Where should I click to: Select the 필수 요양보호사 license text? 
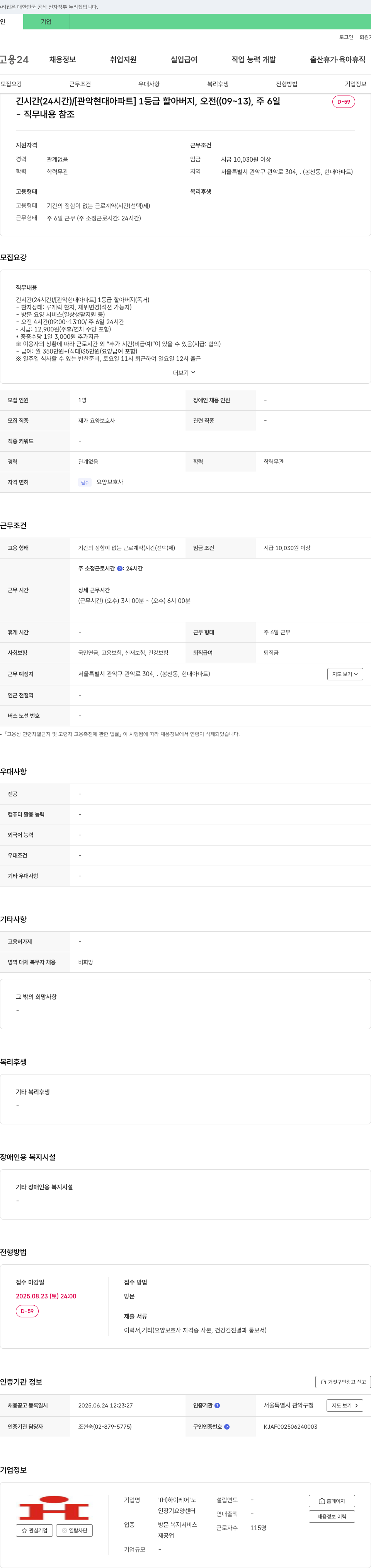tap(101, 482)
